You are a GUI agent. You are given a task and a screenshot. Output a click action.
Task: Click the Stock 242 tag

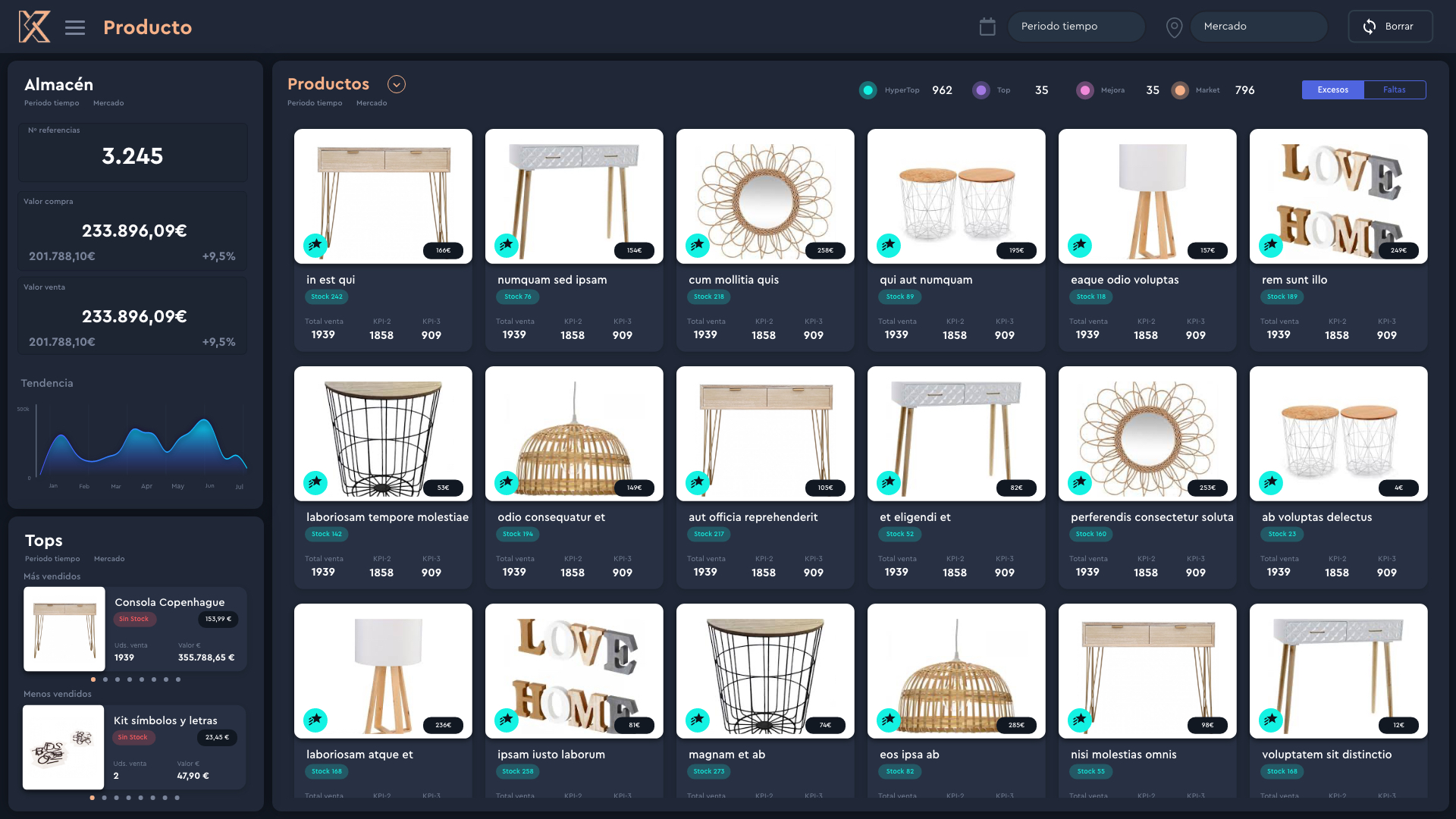pos(327,297)
